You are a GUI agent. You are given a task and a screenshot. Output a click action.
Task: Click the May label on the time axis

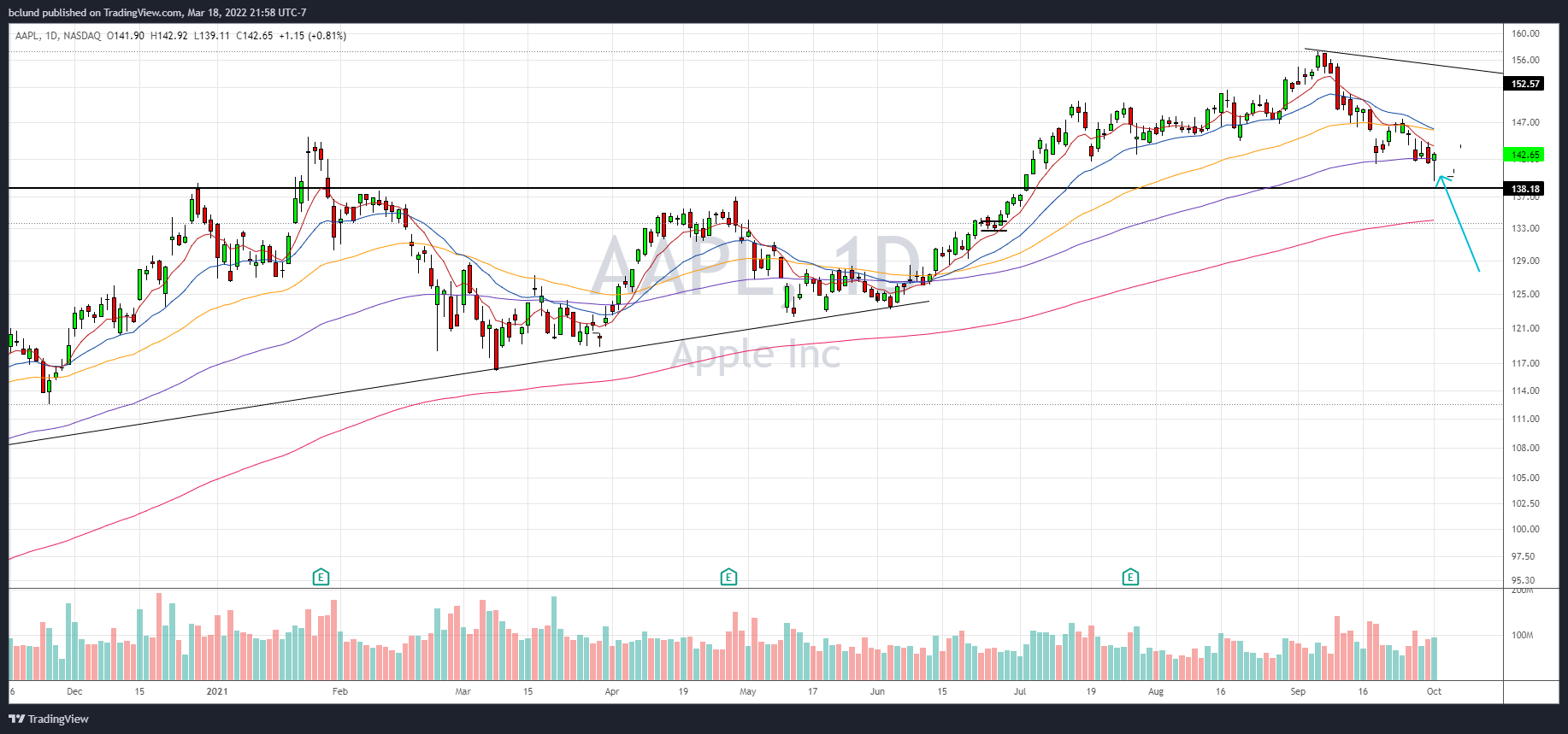click(x=748, y=692)
